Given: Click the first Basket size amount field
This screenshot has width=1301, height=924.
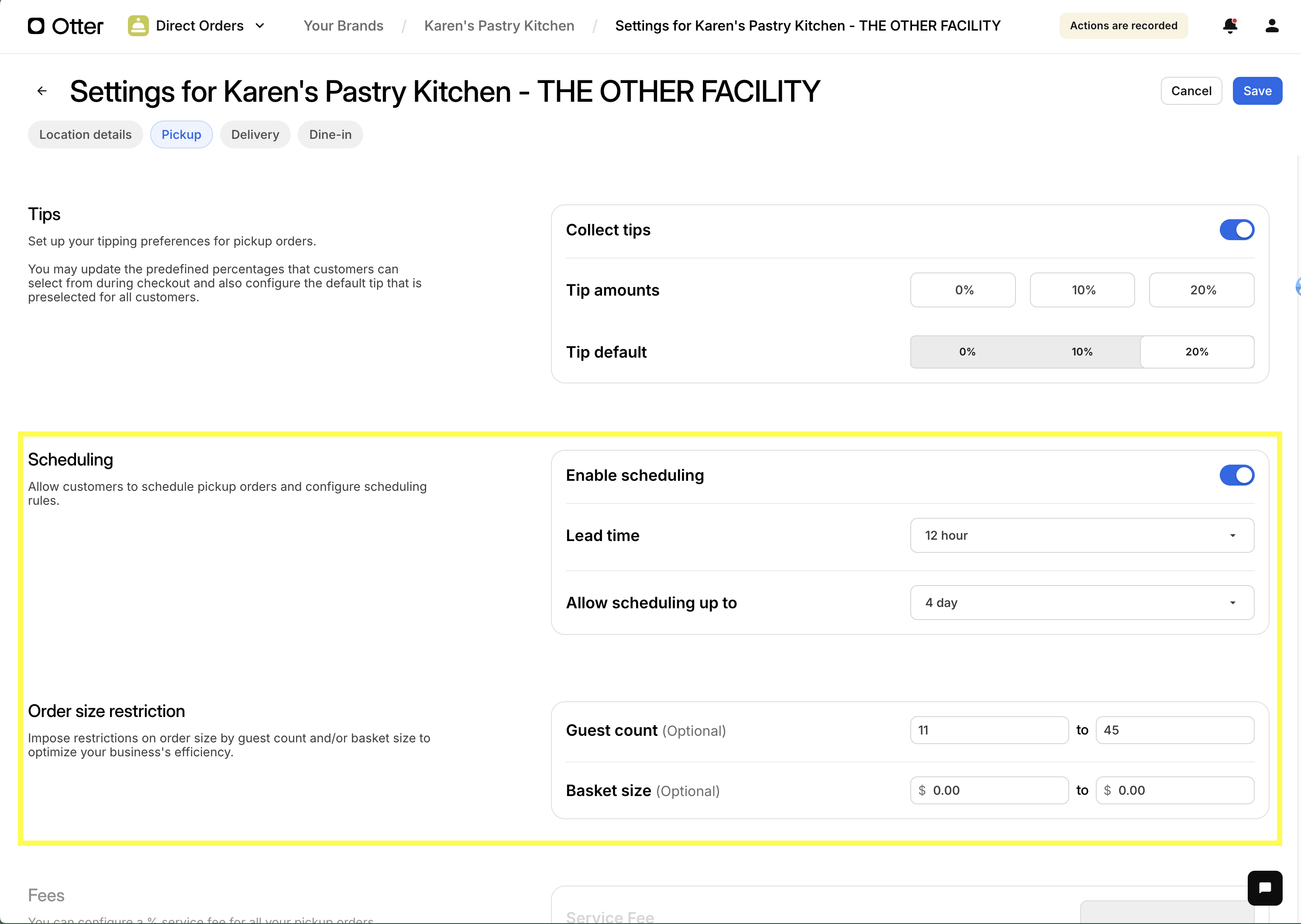Looking at the screenshot, I should click(989, 790).
